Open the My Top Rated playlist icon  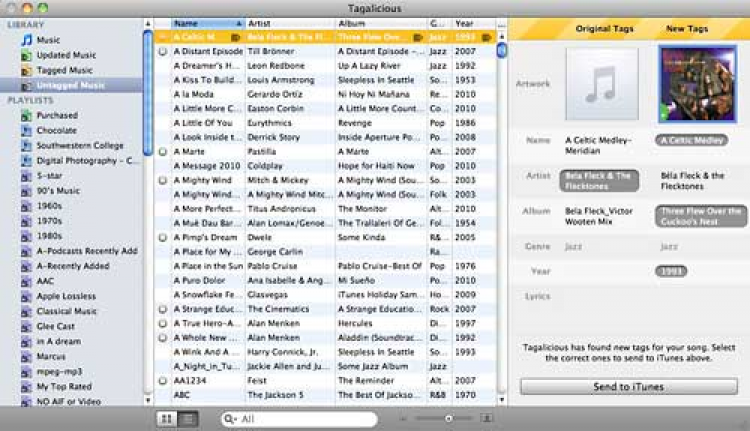pyautogui.click(x=27, y=387)
